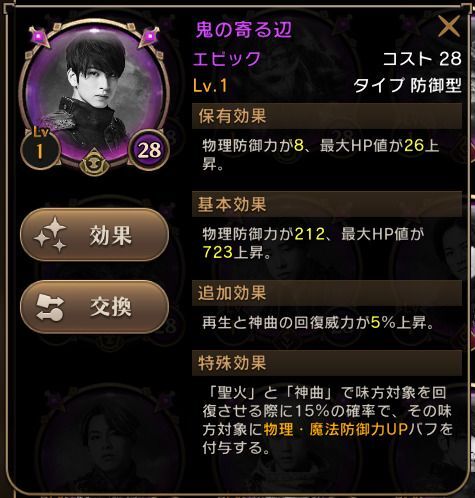Image resolution: width=475 pixels, height=498 pixels.
Task: Click the right purple gem ornament on frame
Action: pos(149,36)
